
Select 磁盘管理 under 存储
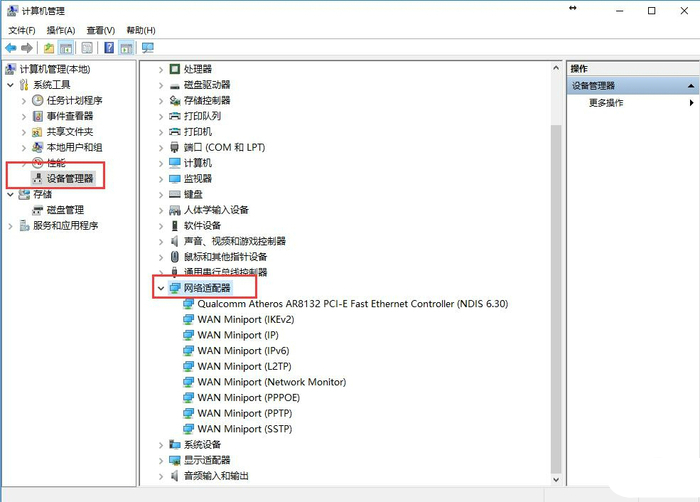tap(65, 210)
